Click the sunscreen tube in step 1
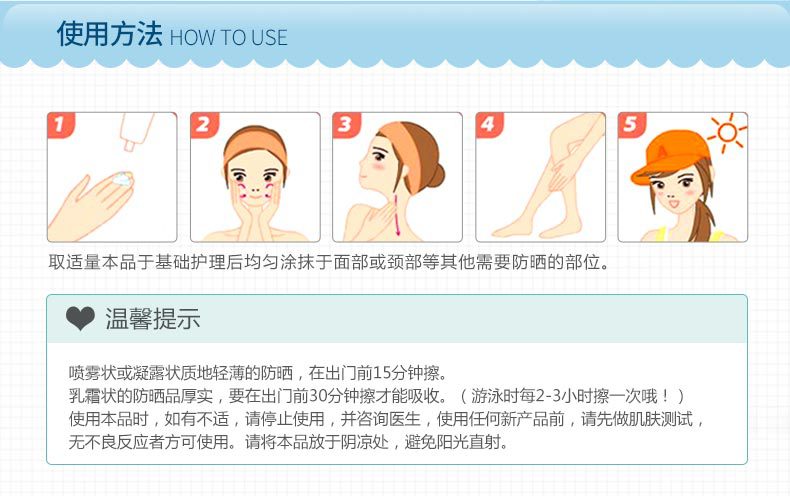 coord(135,132)
